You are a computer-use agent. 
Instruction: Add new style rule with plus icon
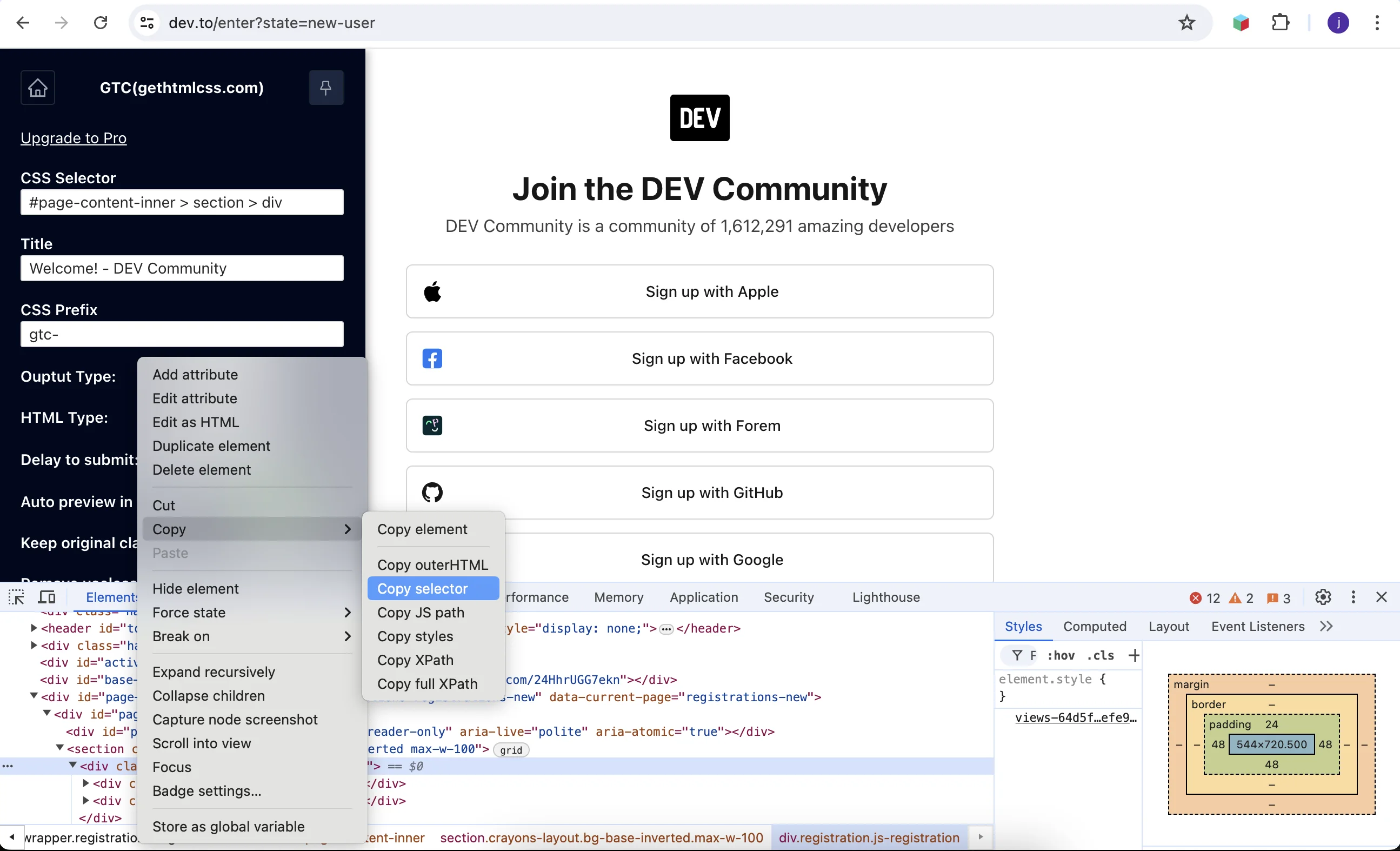point(1134,655)
